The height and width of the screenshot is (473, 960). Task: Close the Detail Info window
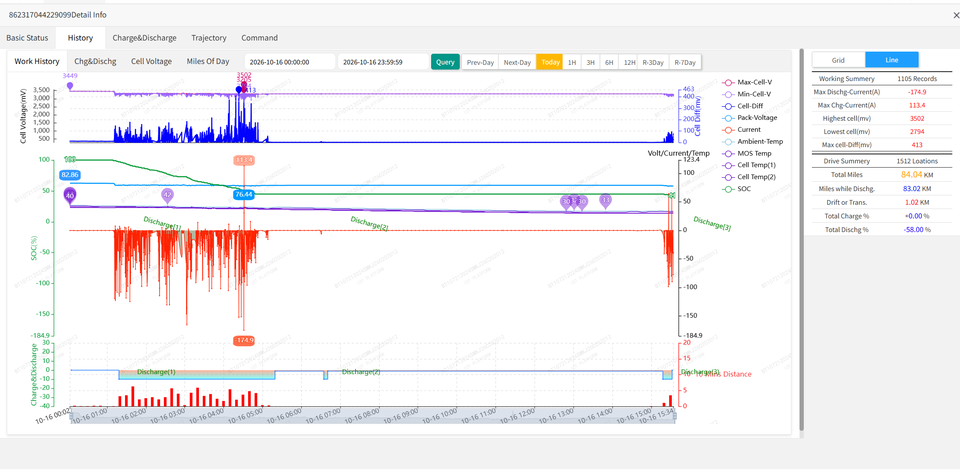[x=956, y=15]
